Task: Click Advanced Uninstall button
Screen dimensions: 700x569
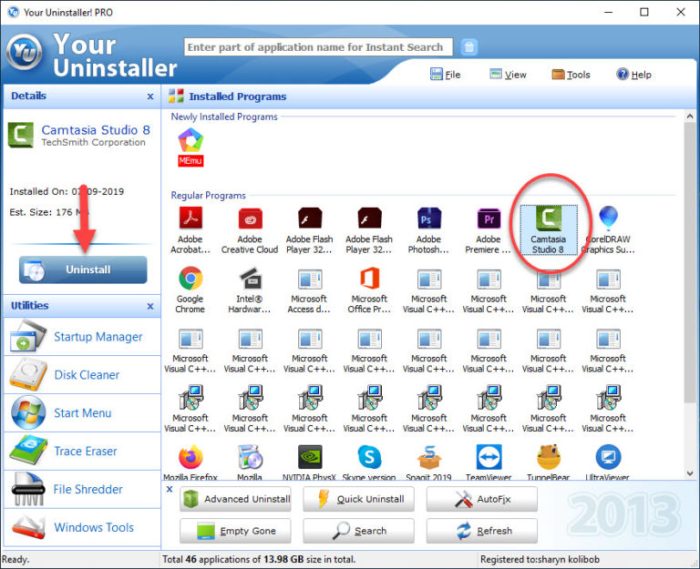Action: point(236,499)
